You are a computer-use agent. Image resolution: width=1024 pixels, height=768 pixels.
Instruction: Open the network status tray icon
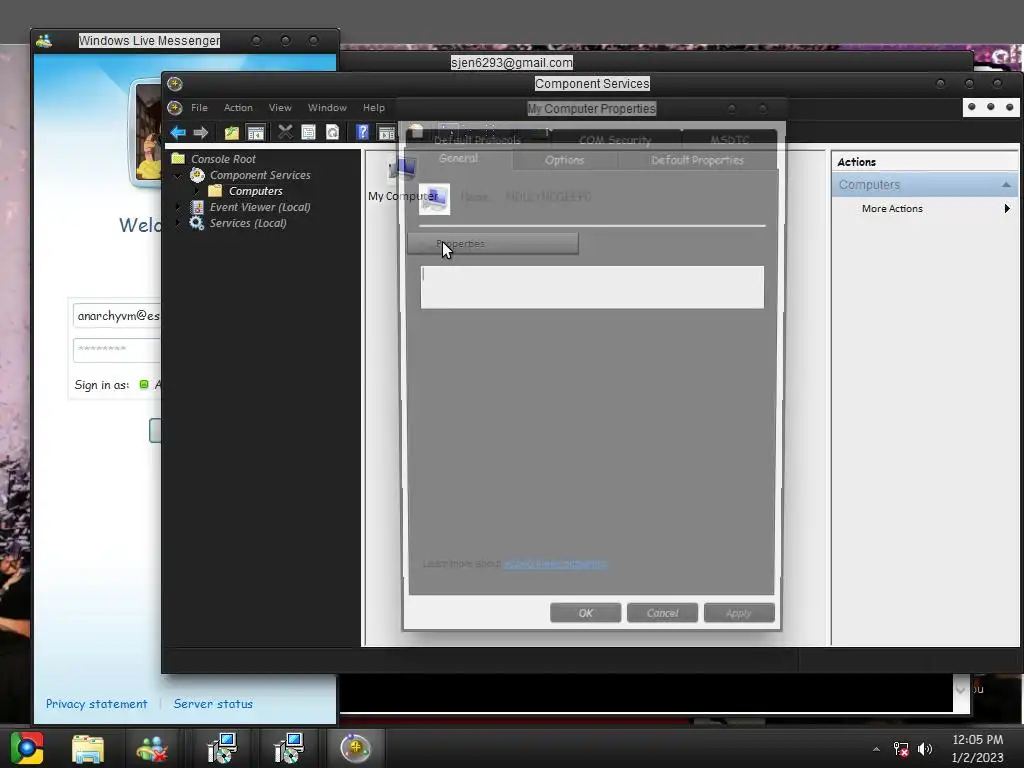(901, 749)
